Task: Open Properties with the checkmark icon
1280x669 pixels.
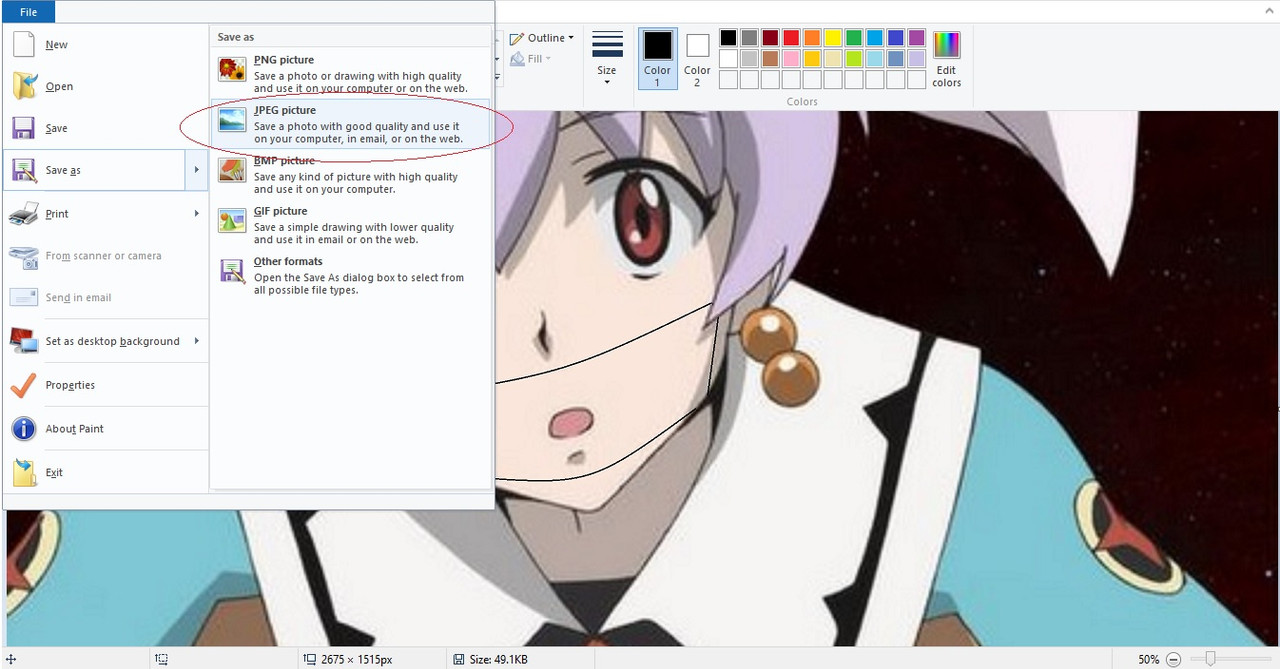Action: pos(105,385)
